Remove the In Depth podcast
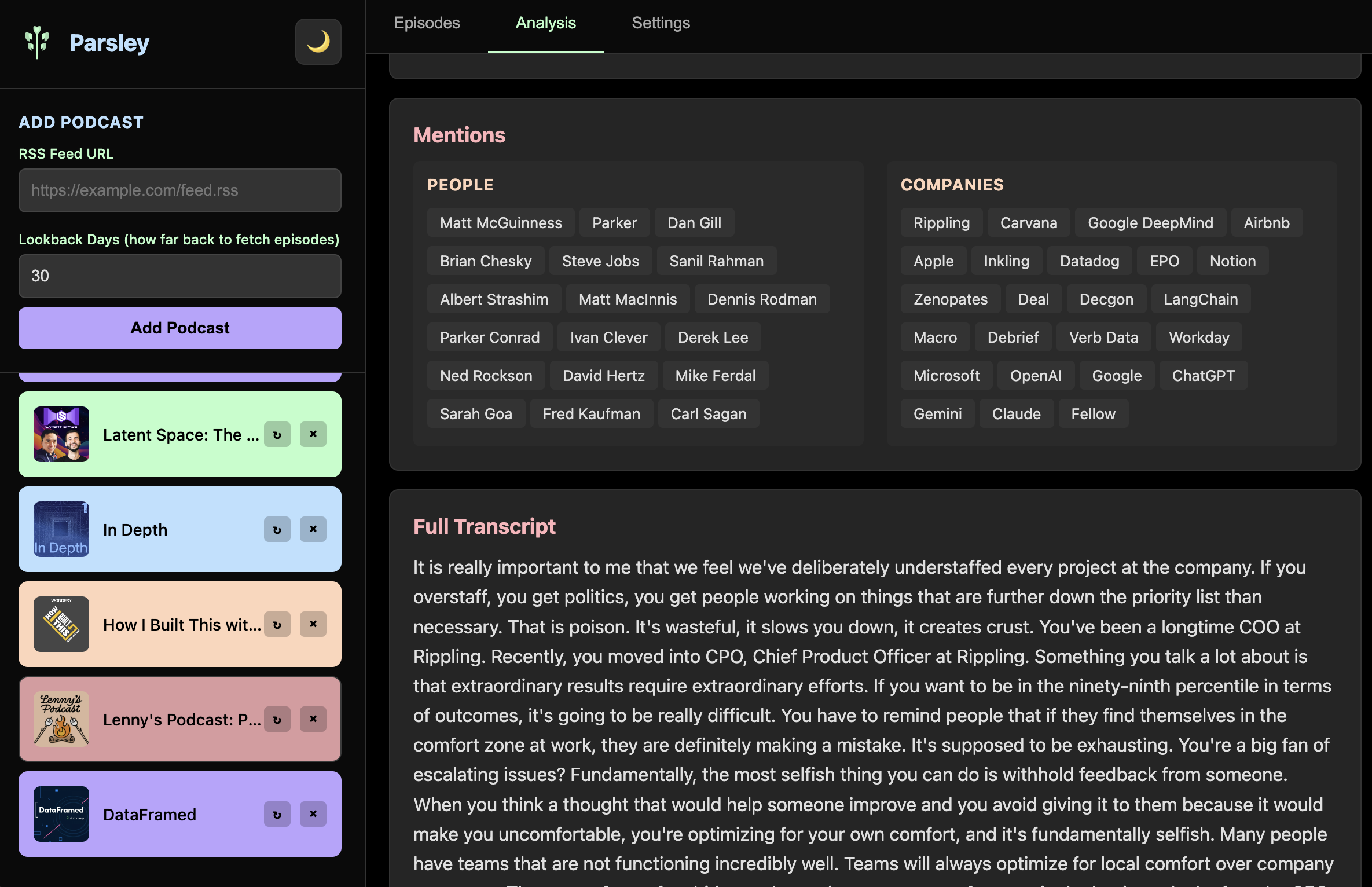1372x887 pixels. pos(313,529)
